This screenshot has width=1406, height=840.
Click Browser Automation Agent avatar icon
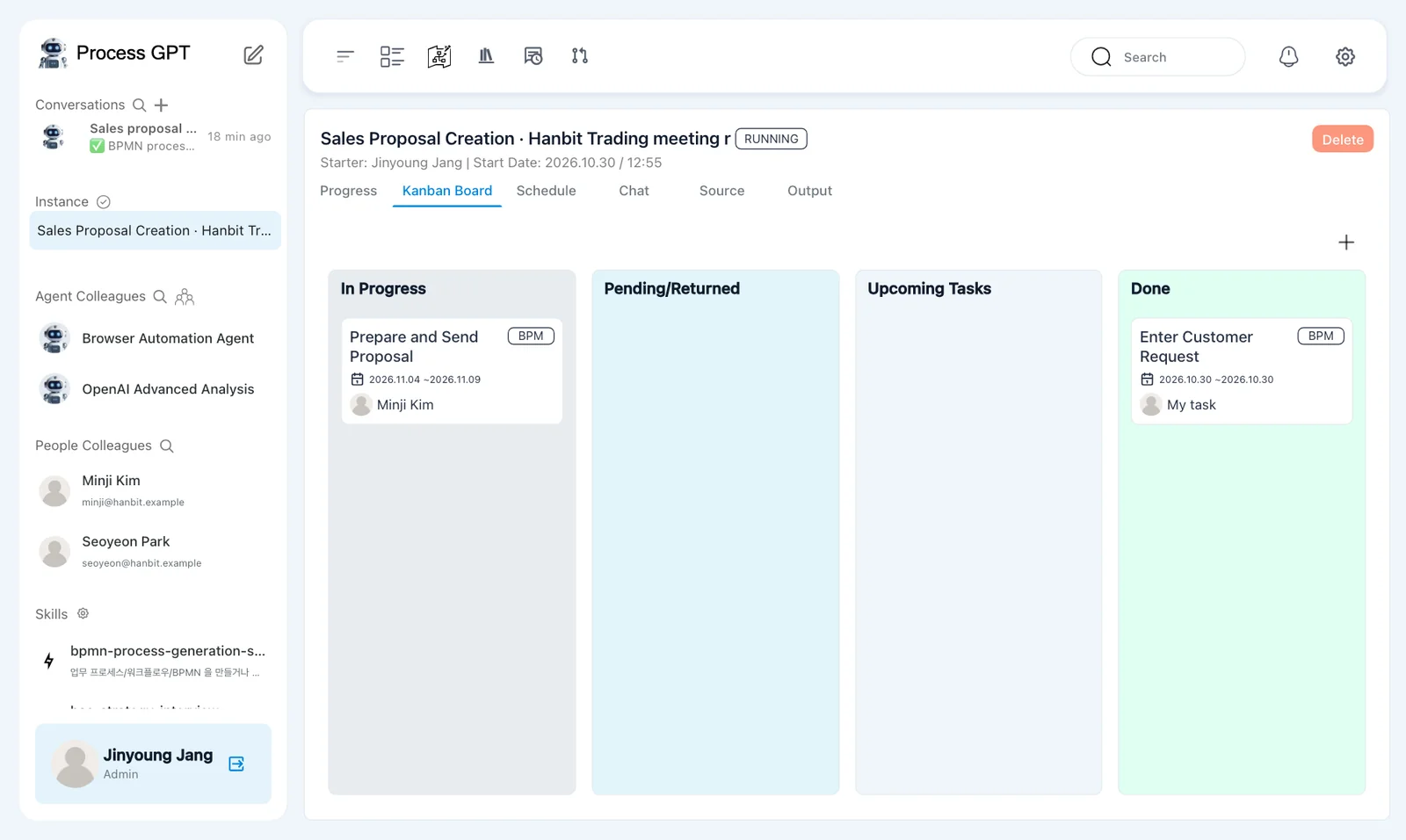54,338
